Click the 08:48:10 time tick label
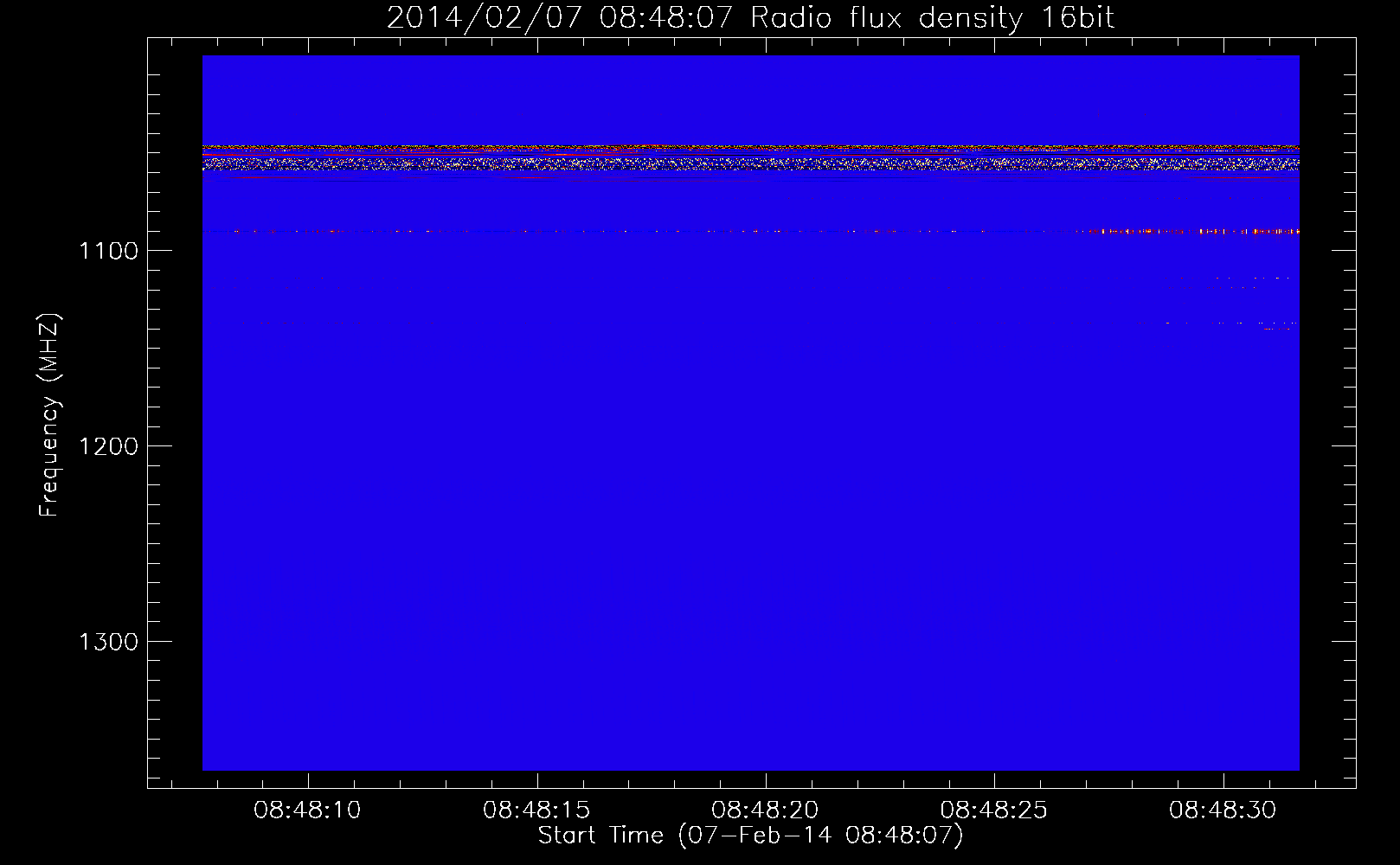 click(x=307, y=811)
